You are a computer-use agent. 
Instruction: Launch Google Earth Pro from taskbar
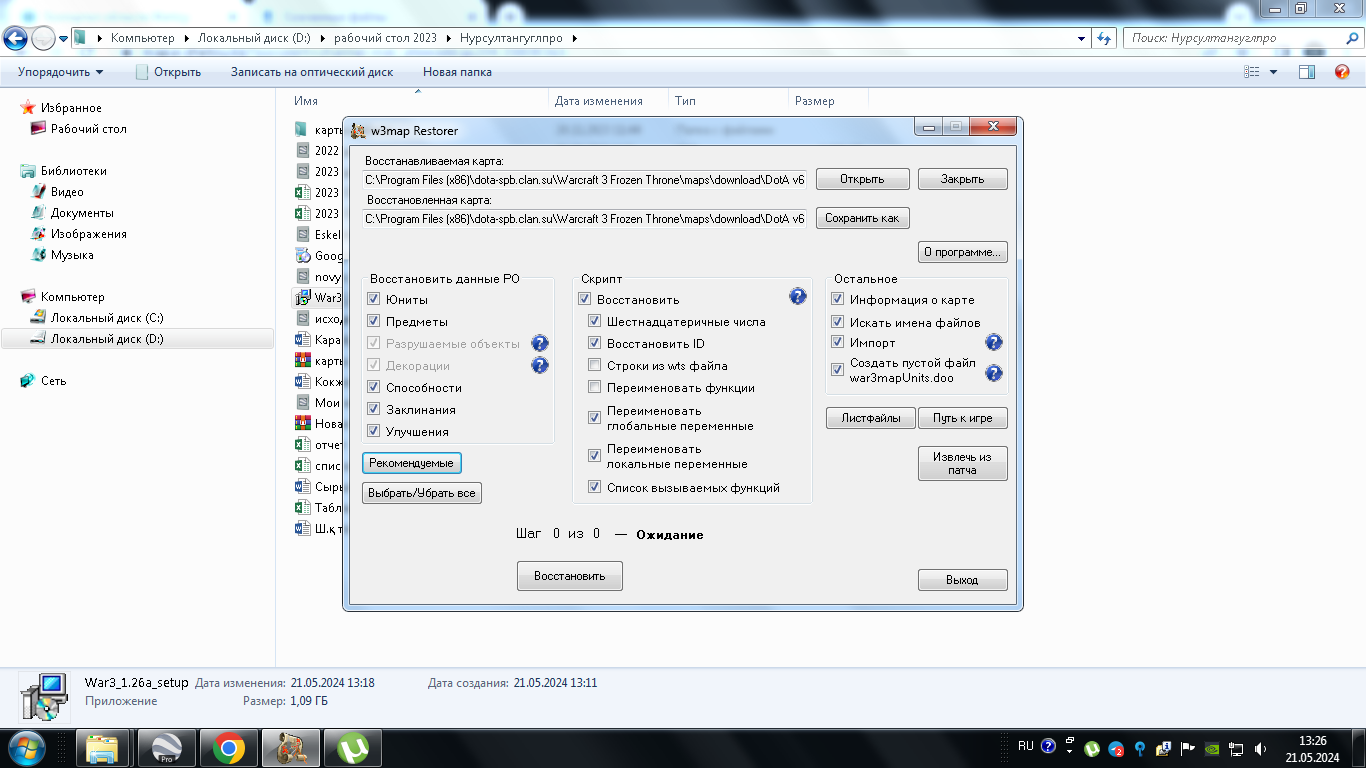(165, 748)
